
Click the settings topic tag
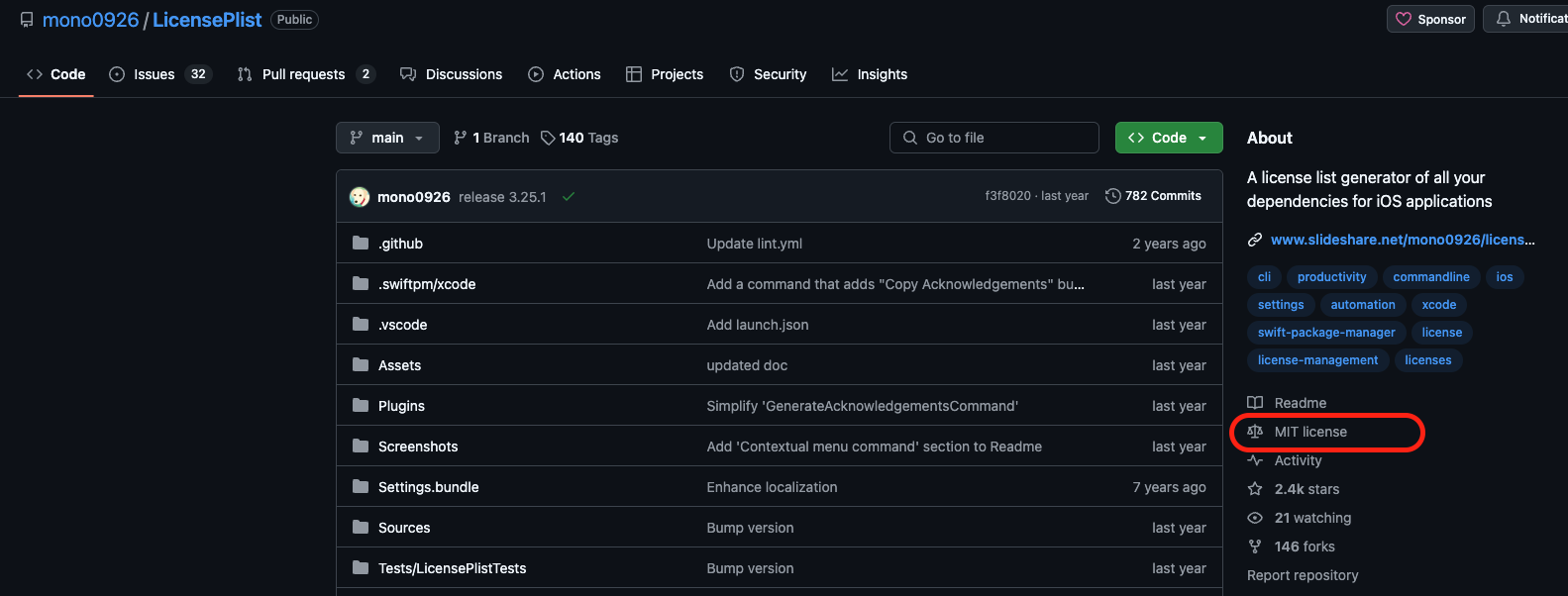(x=1281, y=305)
